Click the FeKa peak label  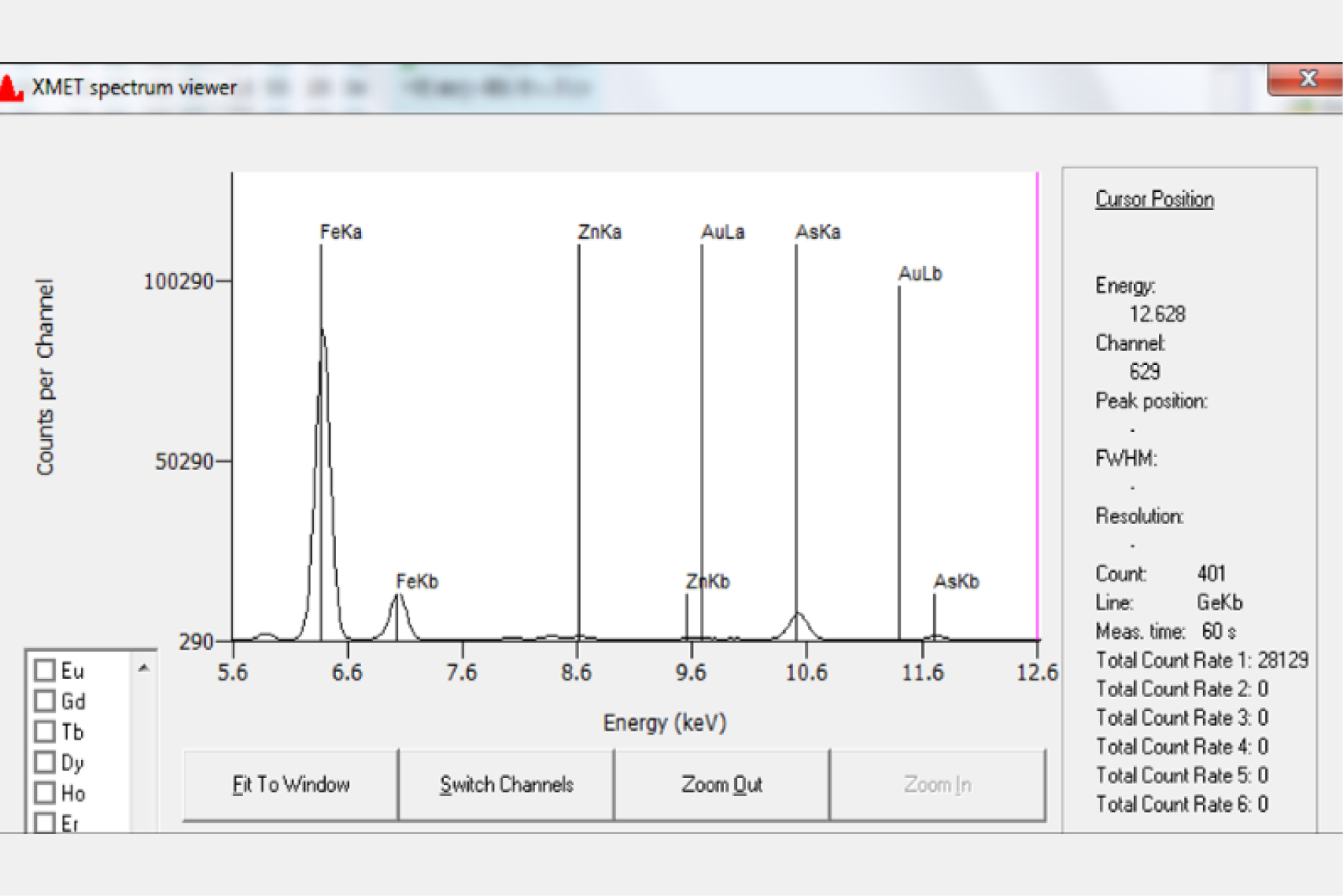coord(341,232)
